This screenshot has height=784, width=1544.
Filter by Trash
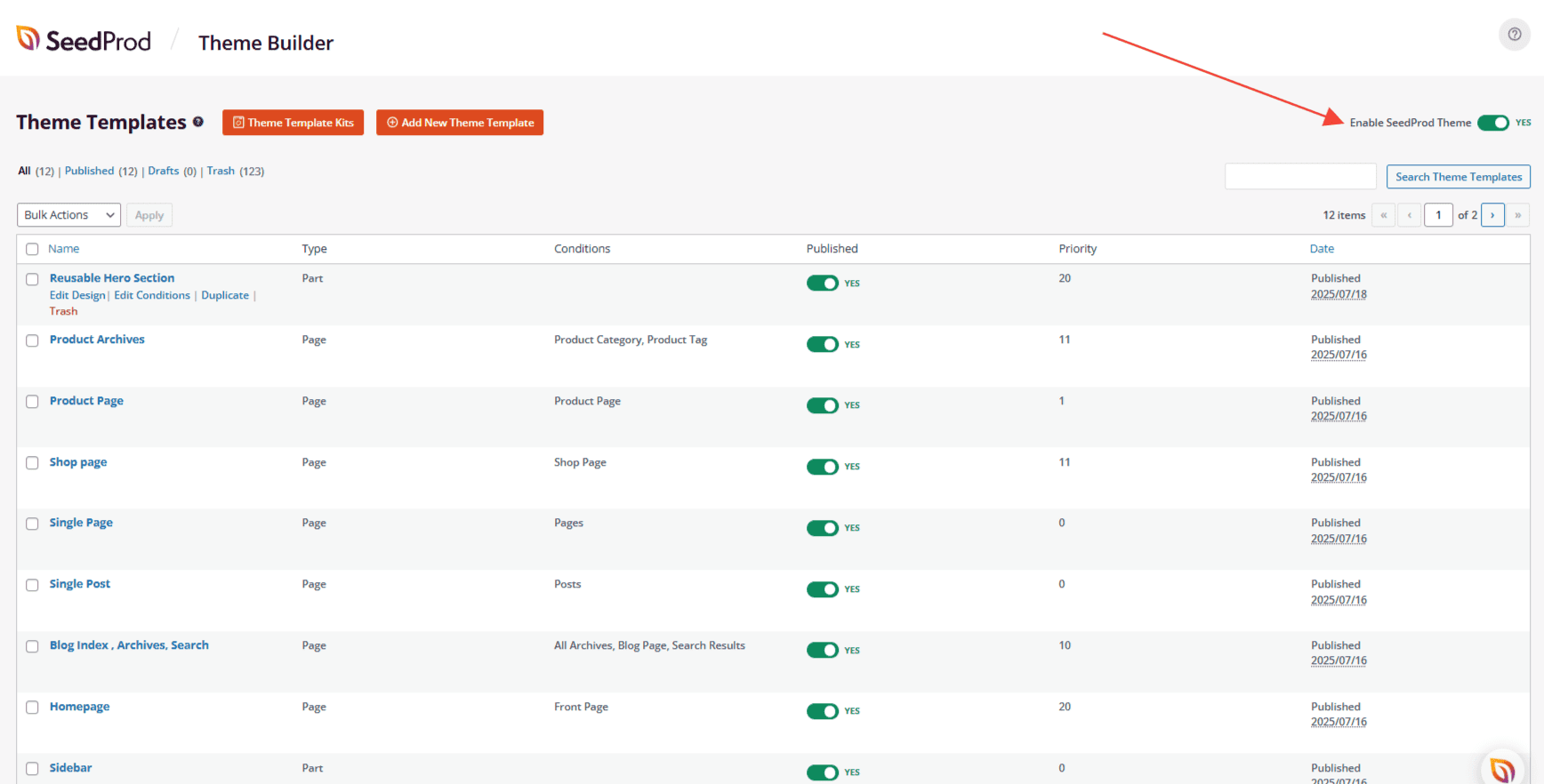pyautogui.click(x=221, y=171)
